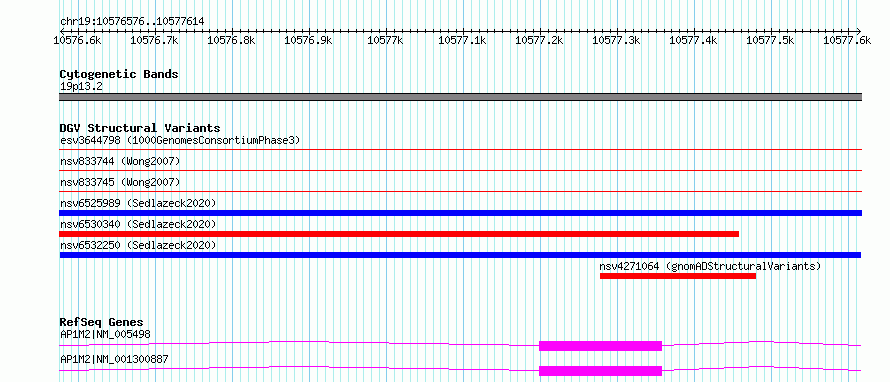
Task: Click the DGV Structural Variants track title
Action: (x=140, y=128)
